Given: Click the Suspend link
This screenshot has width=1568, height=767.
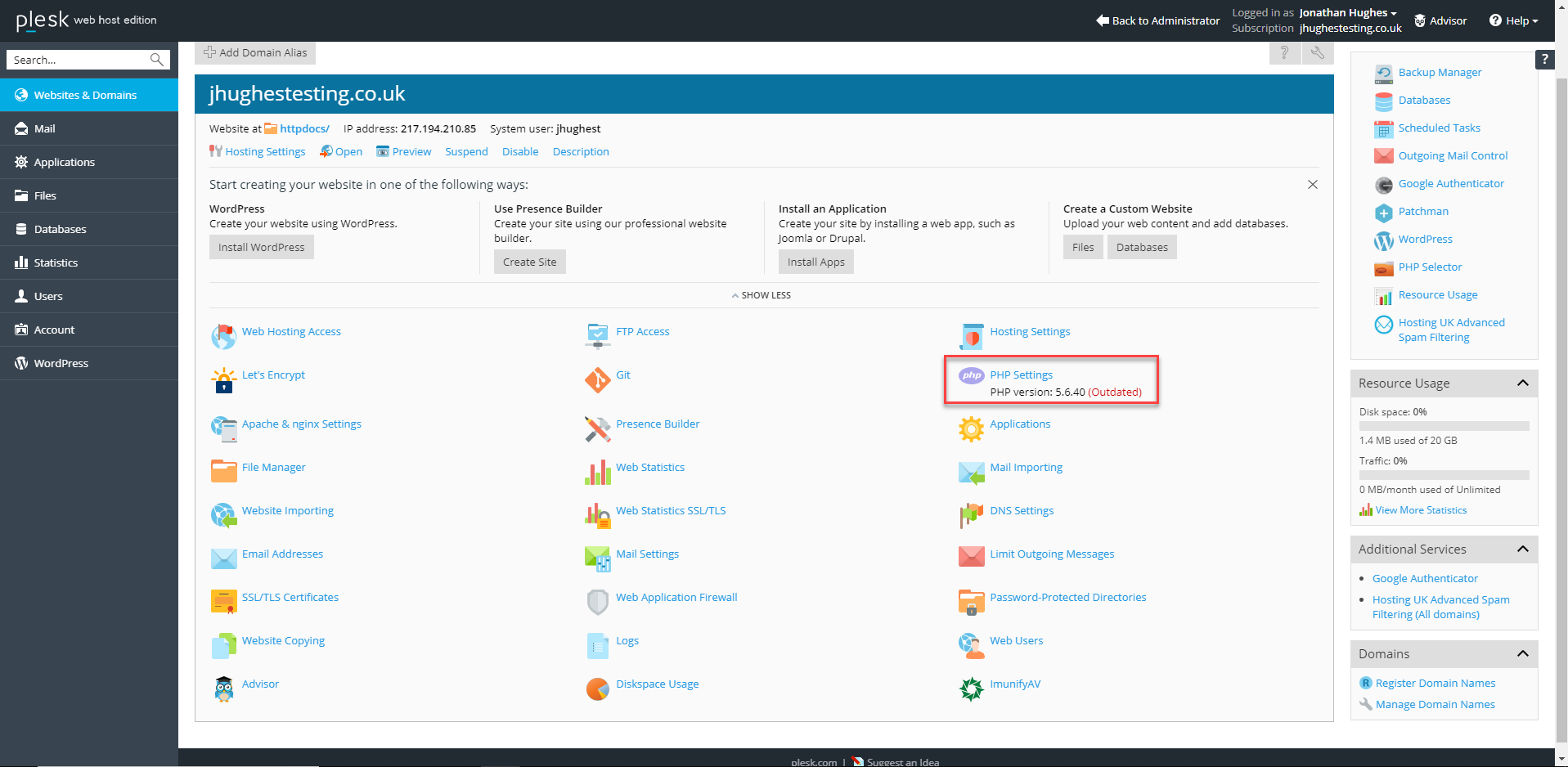Looking at the screenshot, I should click(466, 151).
